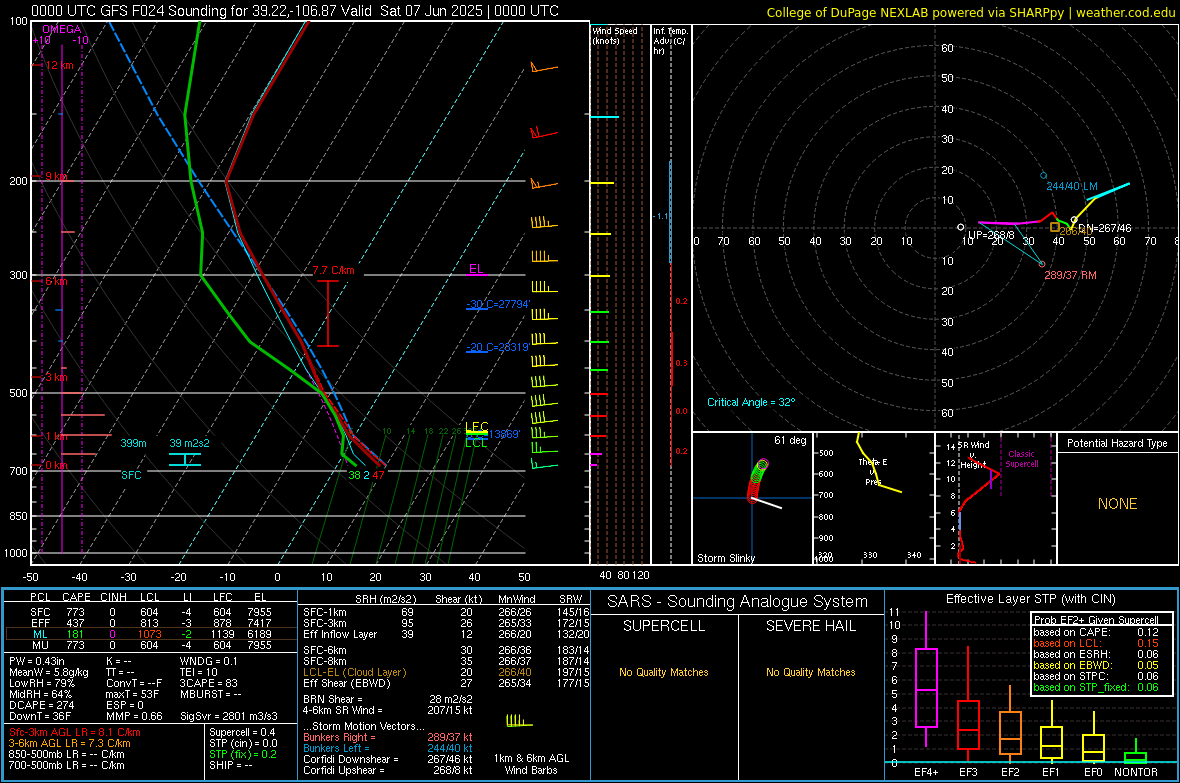Click the red EF3 box plot
1180x783 pixels.
point(968,705)
